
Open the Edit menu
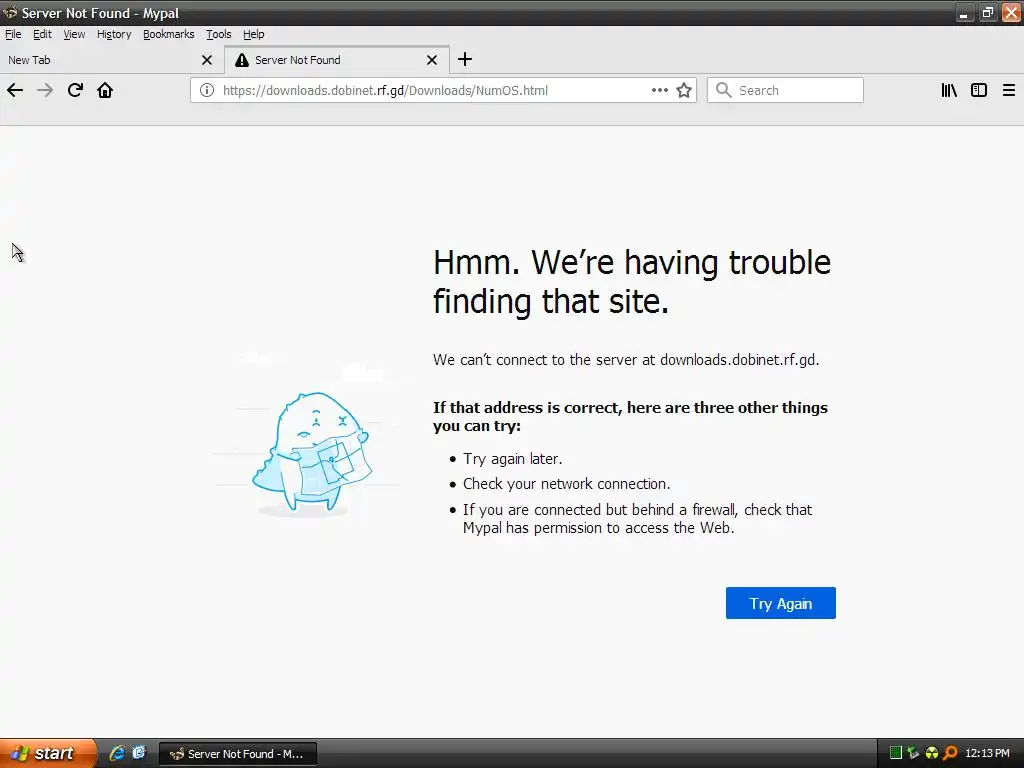coord(42,34)
